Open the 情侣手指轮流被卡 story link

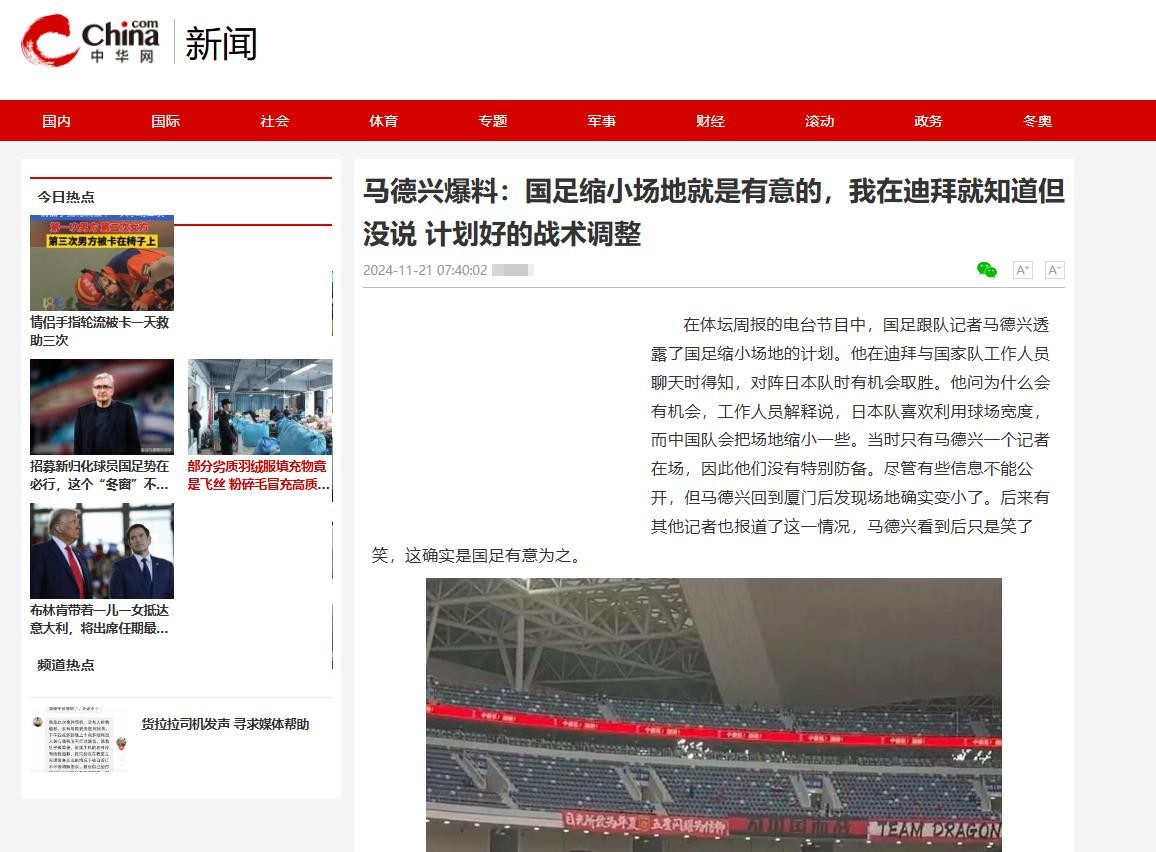point(100,331)
